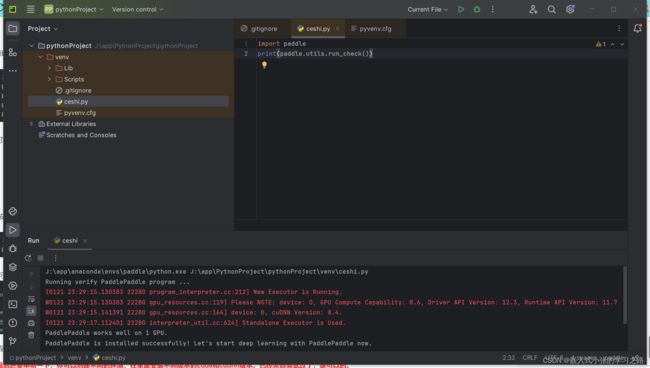This screenshot has height=368, width=650.
Task: Print the console output
Action: coord(31,323)
